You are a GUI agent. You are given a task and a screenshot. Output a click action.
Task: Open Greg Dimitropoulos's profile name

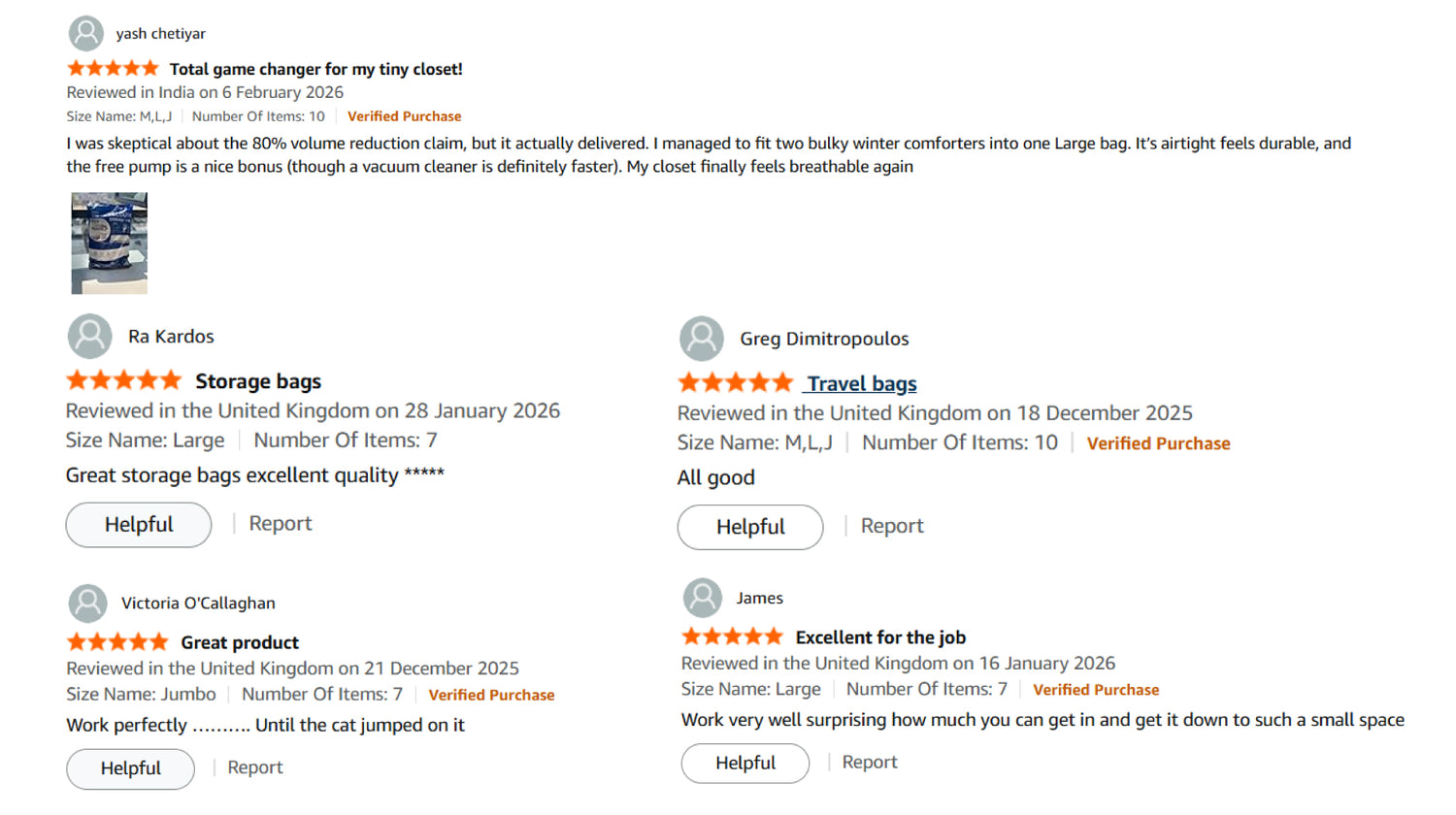pos(824,339)
